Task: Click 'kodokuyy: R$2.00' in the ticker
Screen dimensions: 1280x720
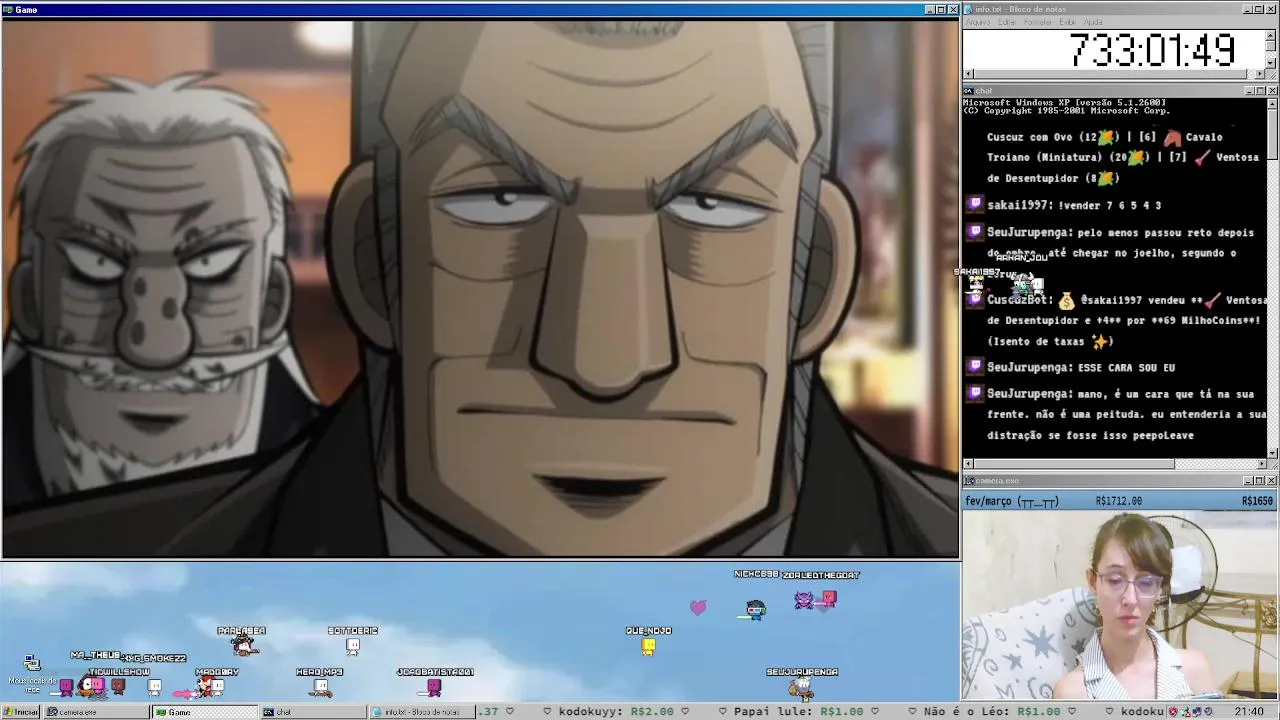Action: (x=616, y=712)
